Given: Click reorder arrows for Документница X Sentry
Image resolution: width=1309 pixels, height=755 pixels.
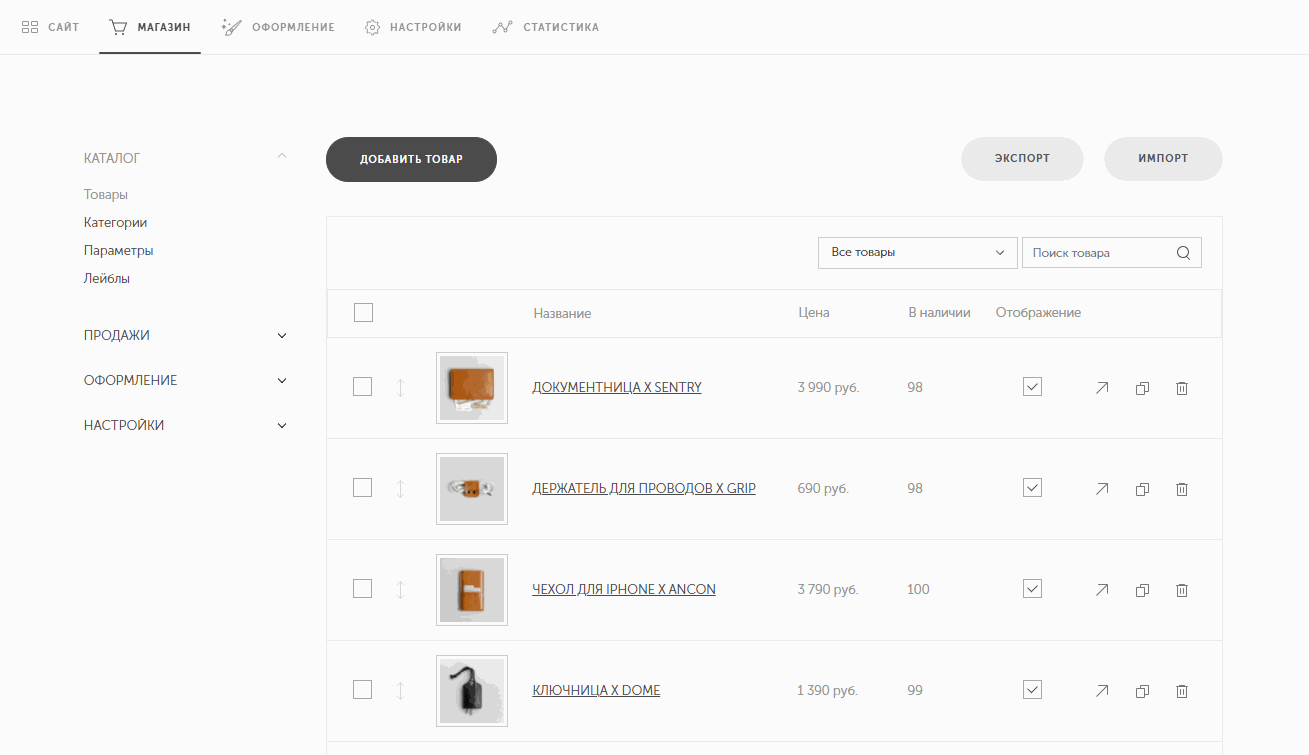Looking at the screenshot, I should 400,388.
